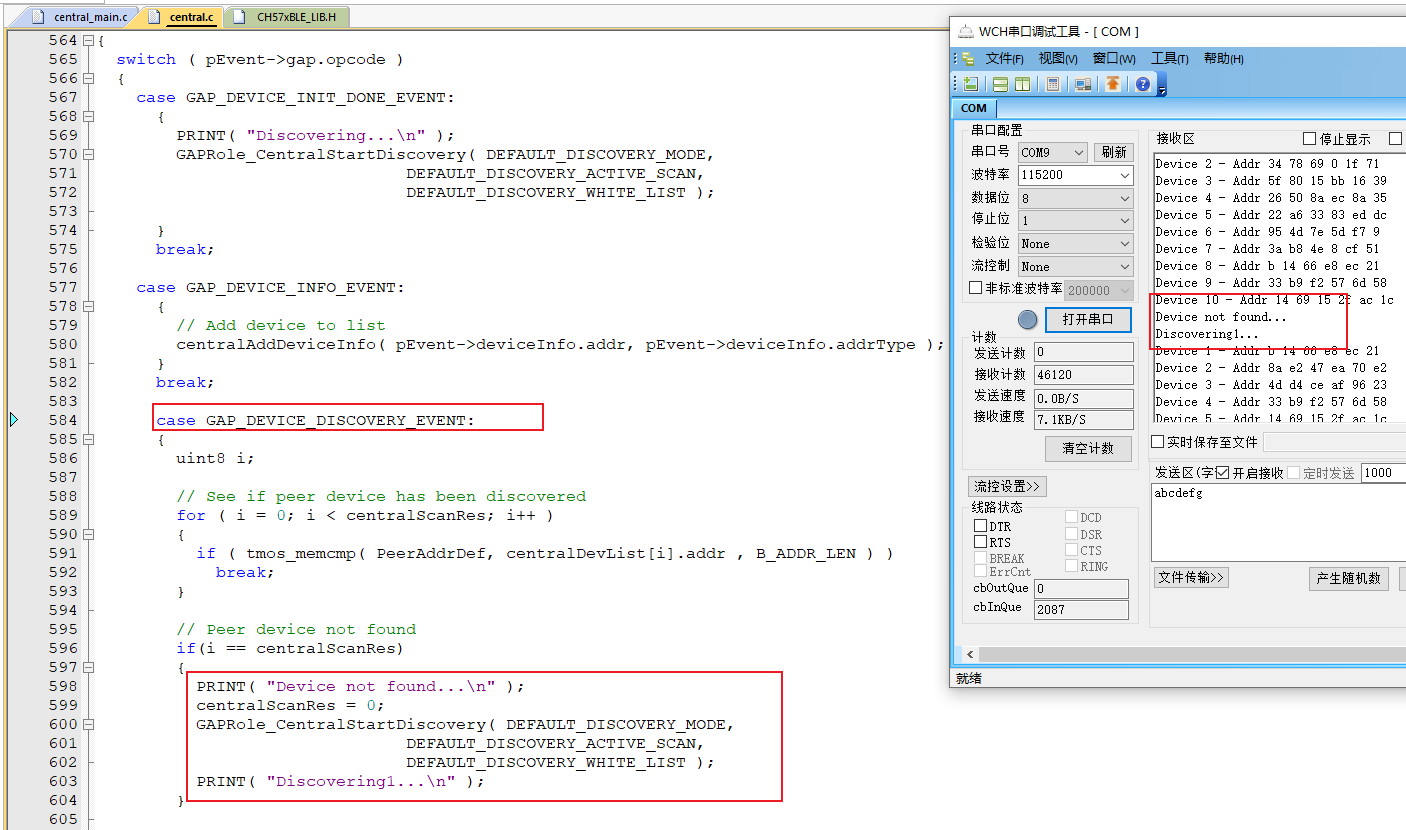The height and width of the screenshot is (830, 1406).
Task: Open the 停止位 dropdown showing 1
Action: click(x=1076, y=220)
